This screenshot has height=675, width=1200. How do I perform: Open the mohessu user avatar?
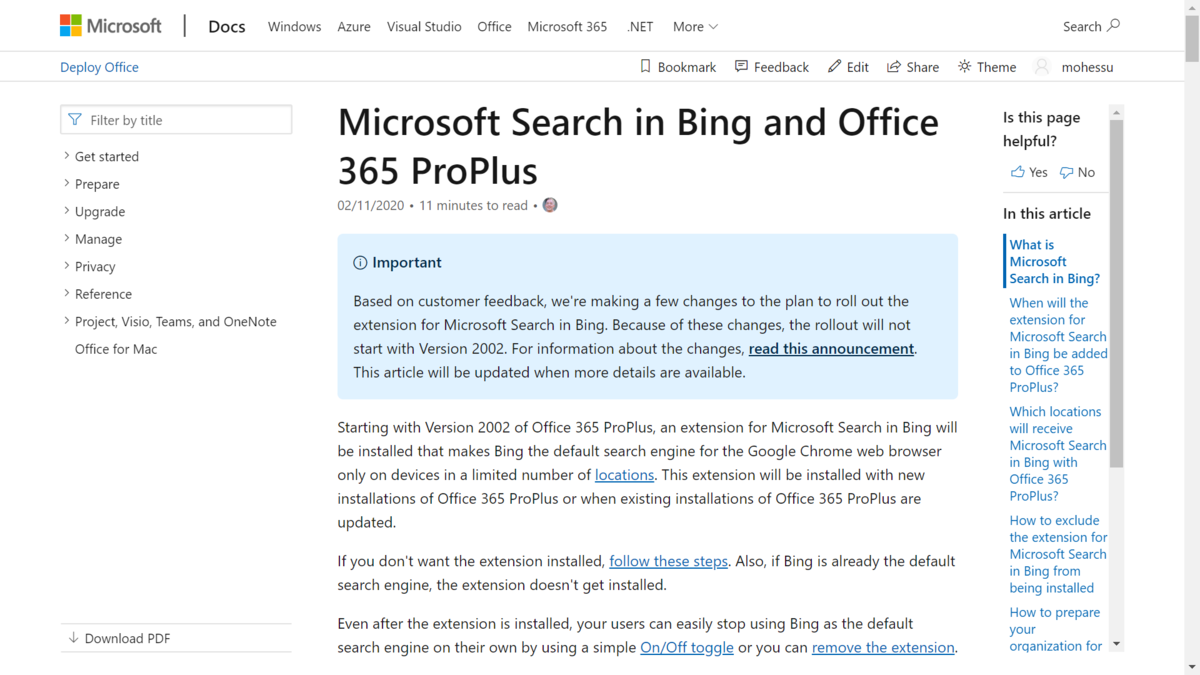tap(1042, 67)
